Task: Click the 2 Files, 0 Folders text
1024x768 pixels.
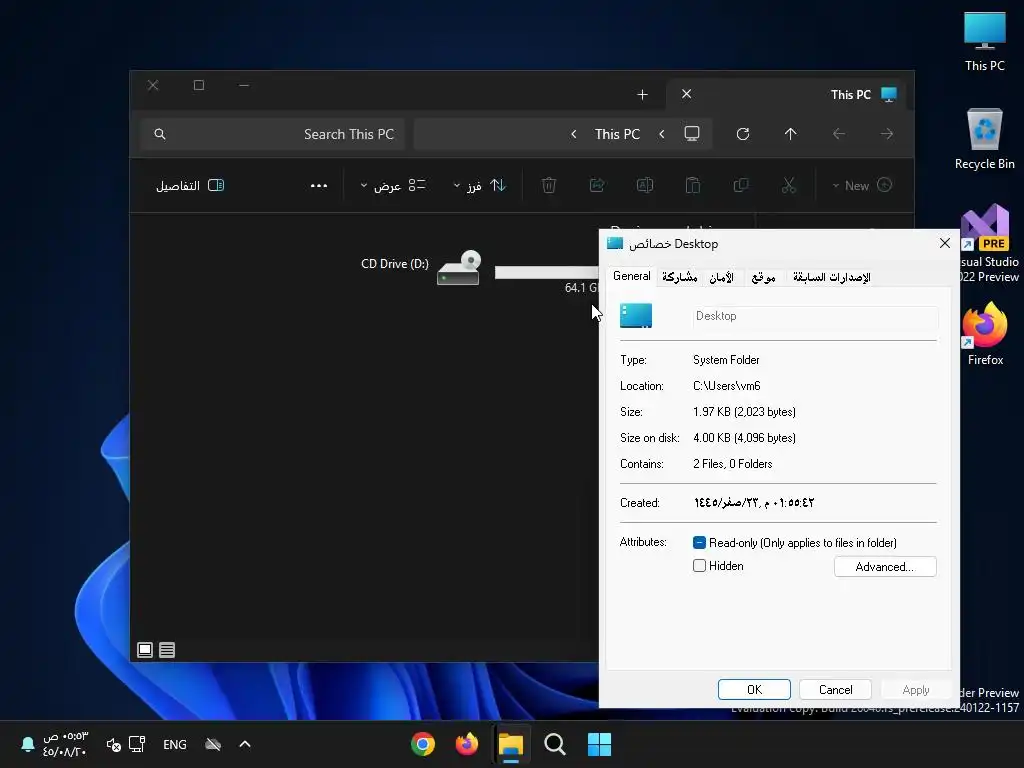Action: pyautogui.click(x=733, y=464)
